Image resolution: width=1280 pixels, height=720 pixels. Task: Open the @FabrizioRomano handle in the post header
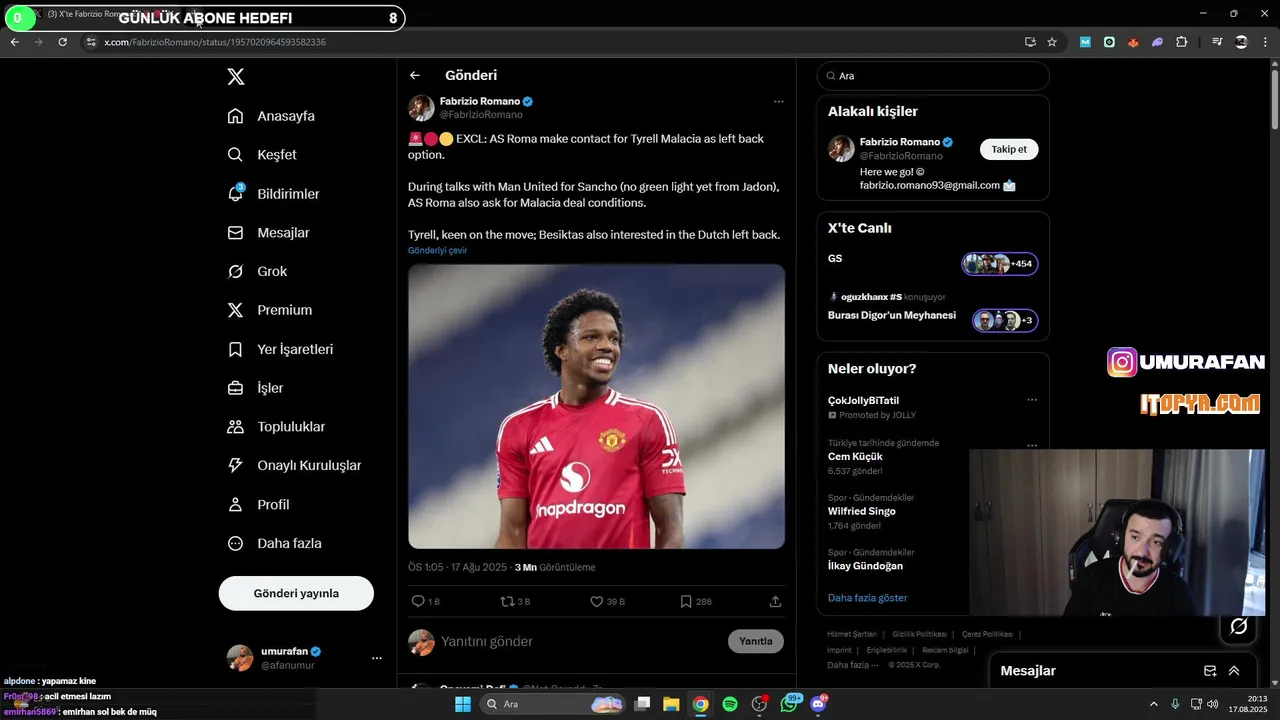[481, 115]
